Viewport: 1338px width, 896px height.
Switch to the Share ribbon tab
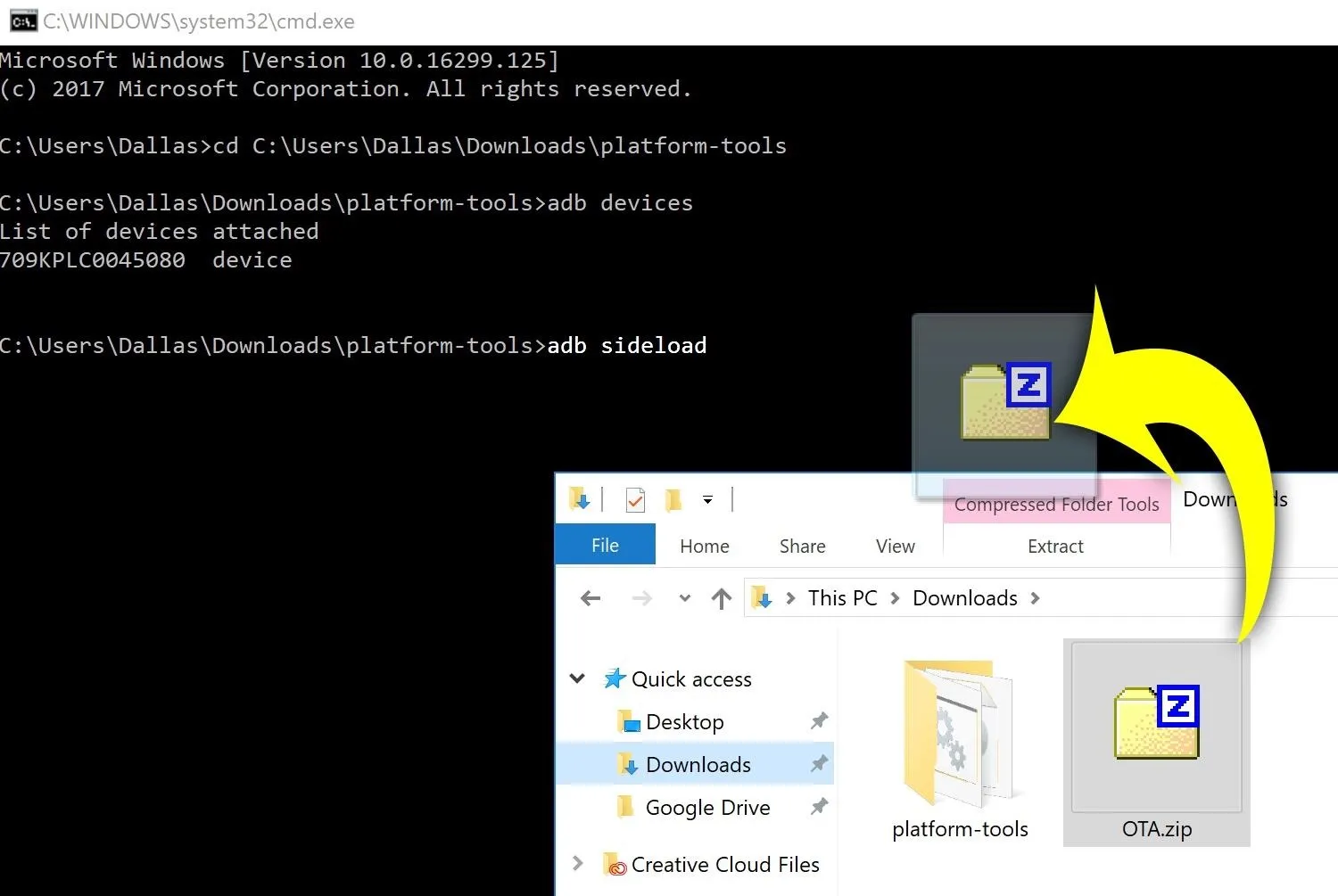pyautogui.click(x=803, y=547)
